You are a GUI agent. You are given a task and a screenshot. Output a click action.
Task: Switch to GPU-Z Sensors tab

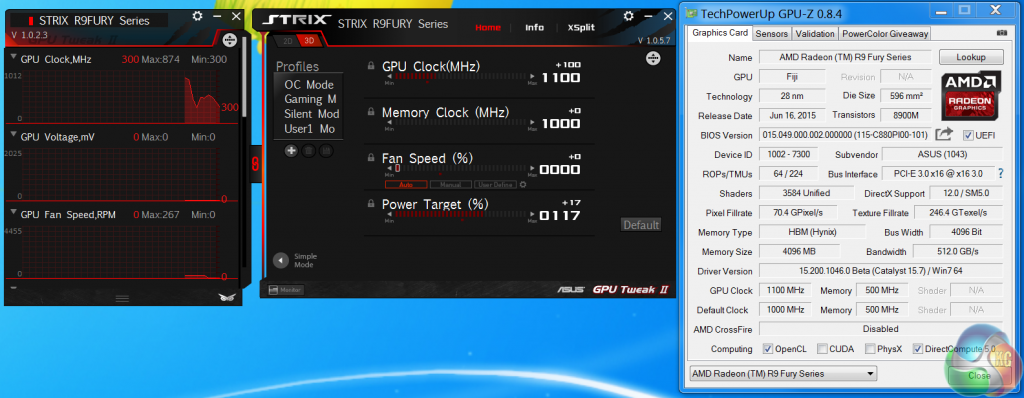pyautogui.click(x=773, y=33)
